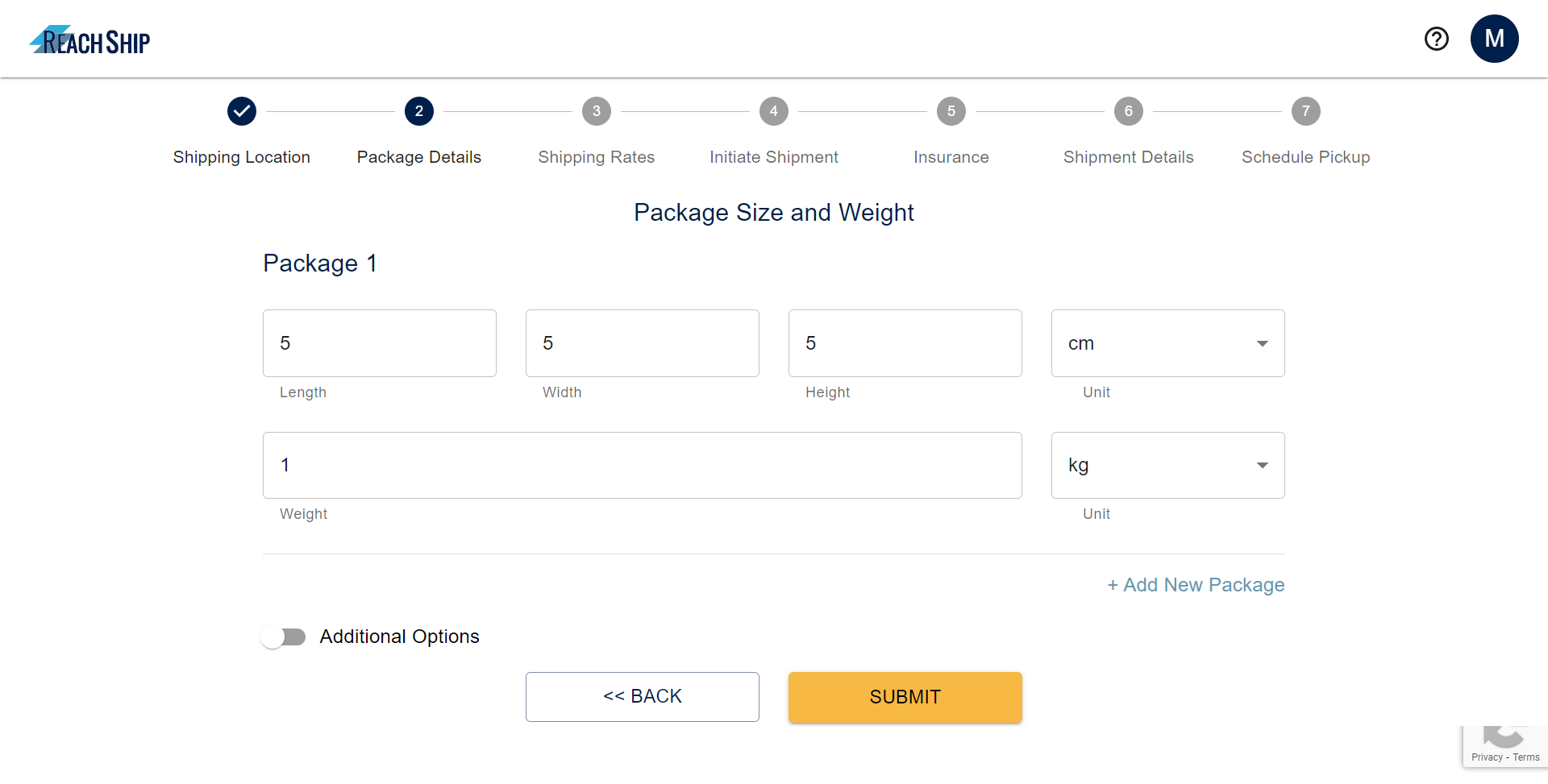This screenshot has width=1548, height=784.
Task: Click the Add New Package link
Action: point(1196,584)
